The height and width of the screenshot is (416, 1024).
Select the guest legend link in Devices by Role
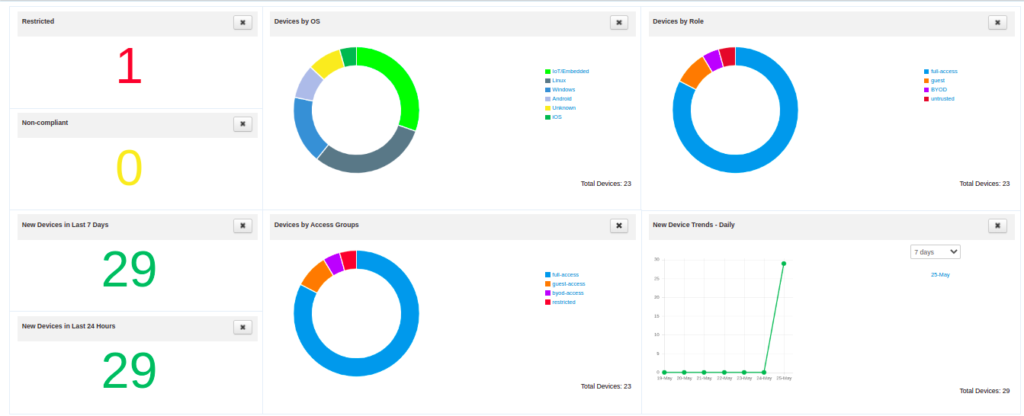tap(937, 80)
